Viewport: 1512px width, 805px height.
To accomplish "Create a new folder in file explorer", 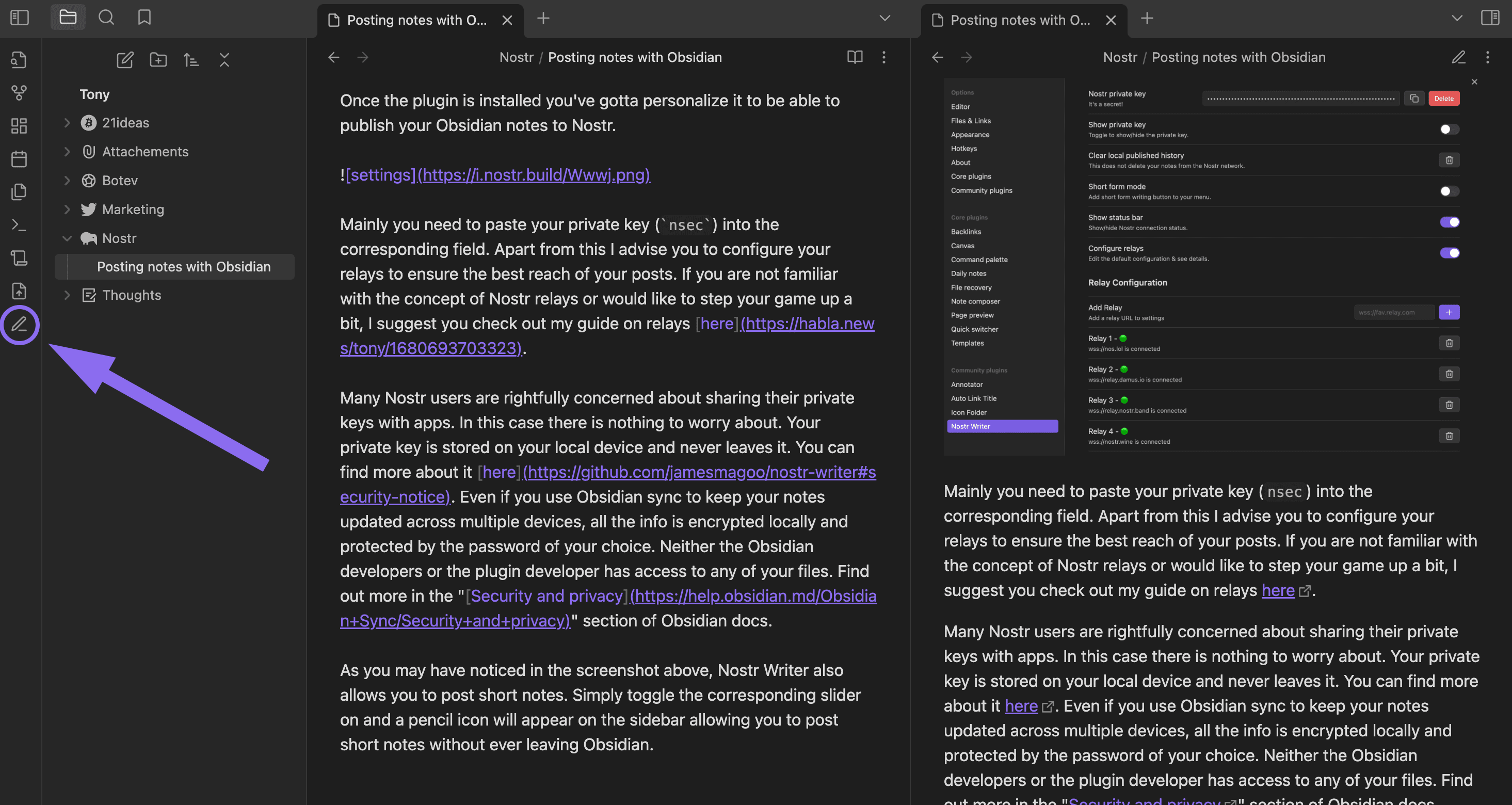I will 158,60.
